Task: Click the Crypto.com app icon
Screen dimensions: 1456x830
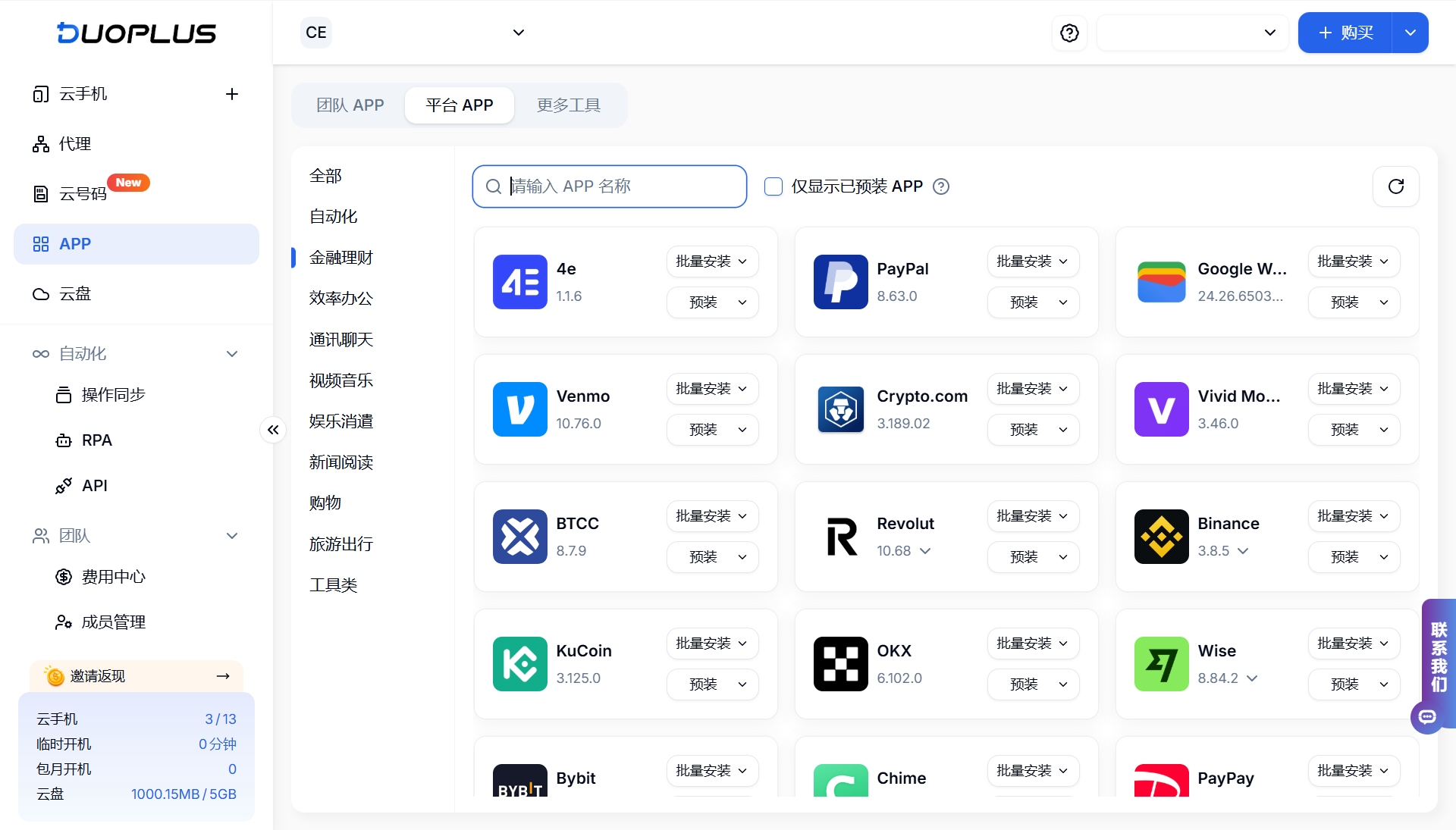Action: (x=840, y=409)
